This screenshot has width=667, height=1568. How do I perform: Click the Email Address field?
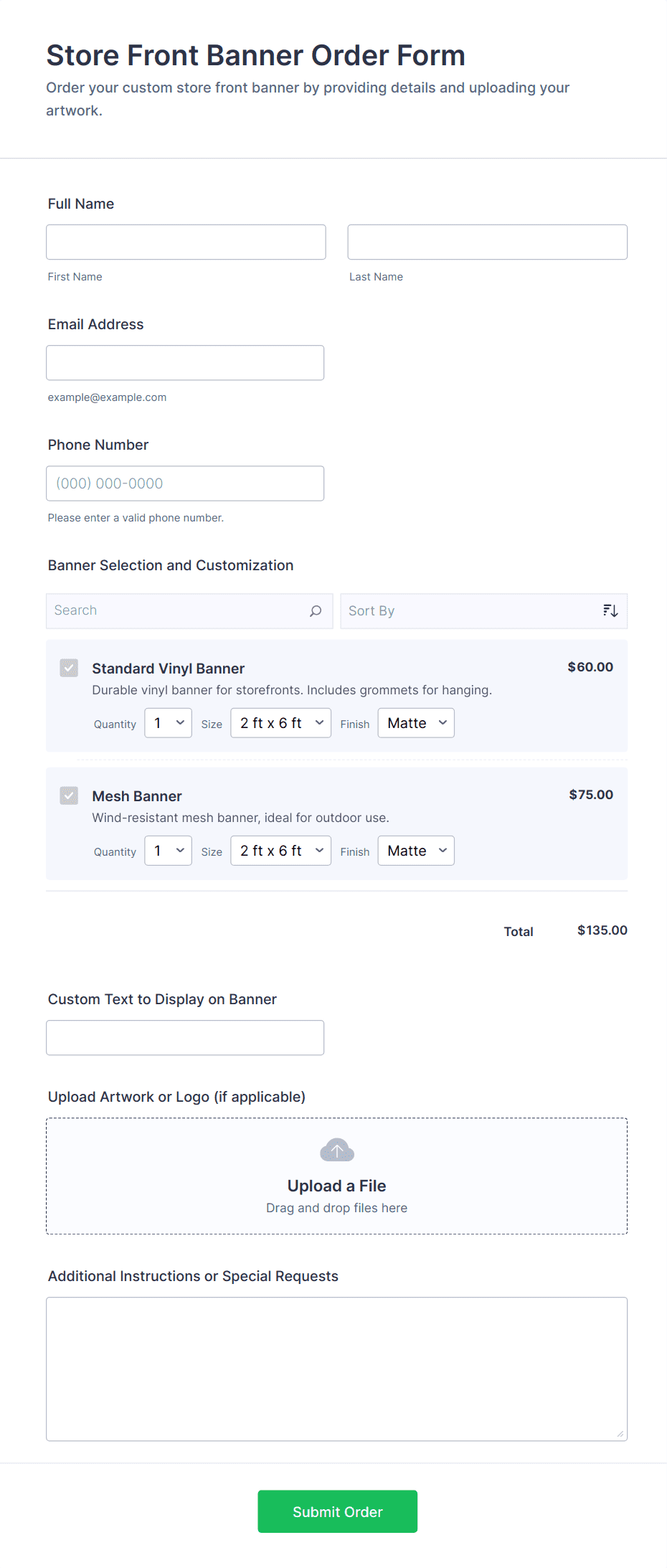[x=184, y=362]
